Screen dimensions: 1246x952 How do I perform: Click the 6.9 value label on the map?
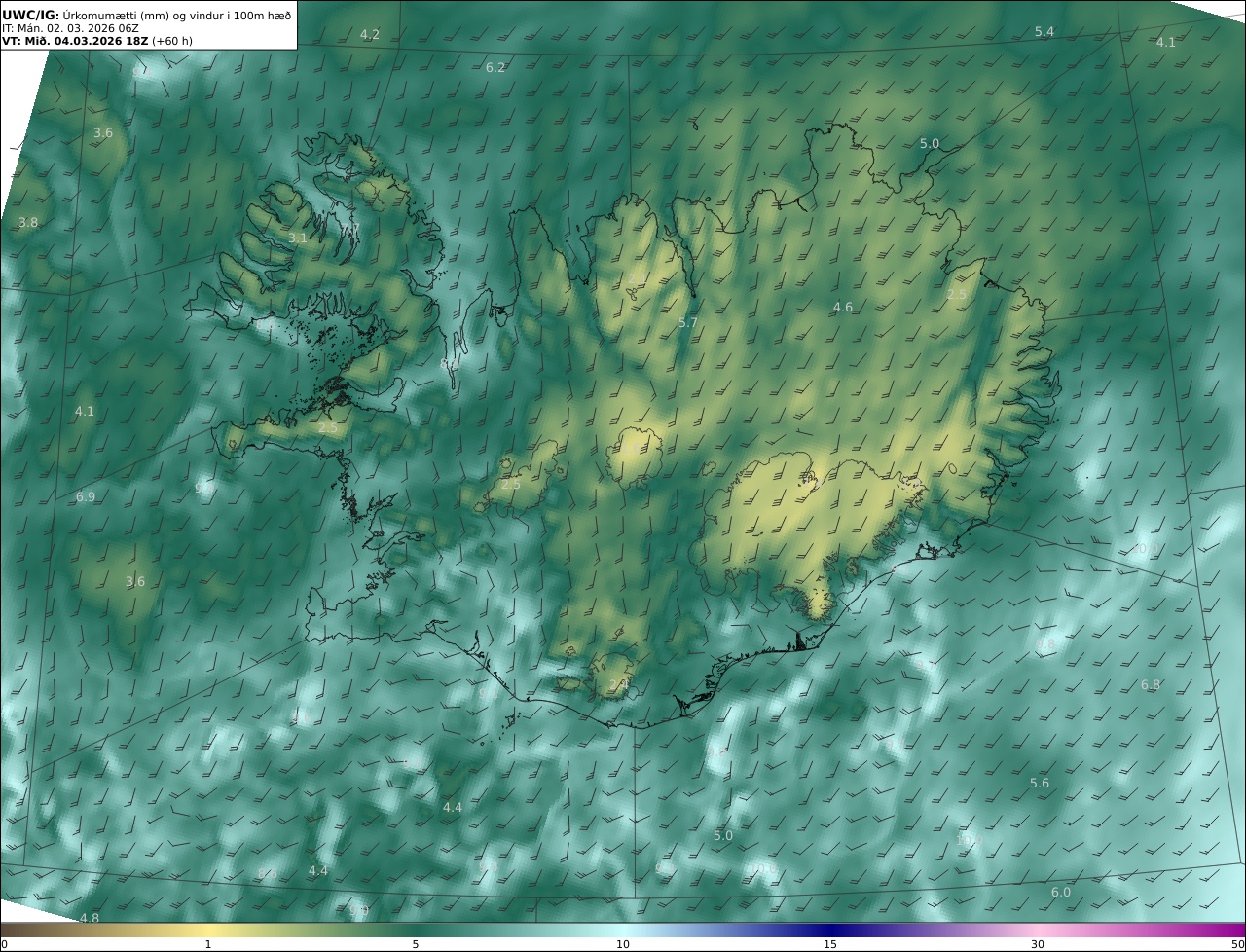pyautogui.click(x=86, y=496)
